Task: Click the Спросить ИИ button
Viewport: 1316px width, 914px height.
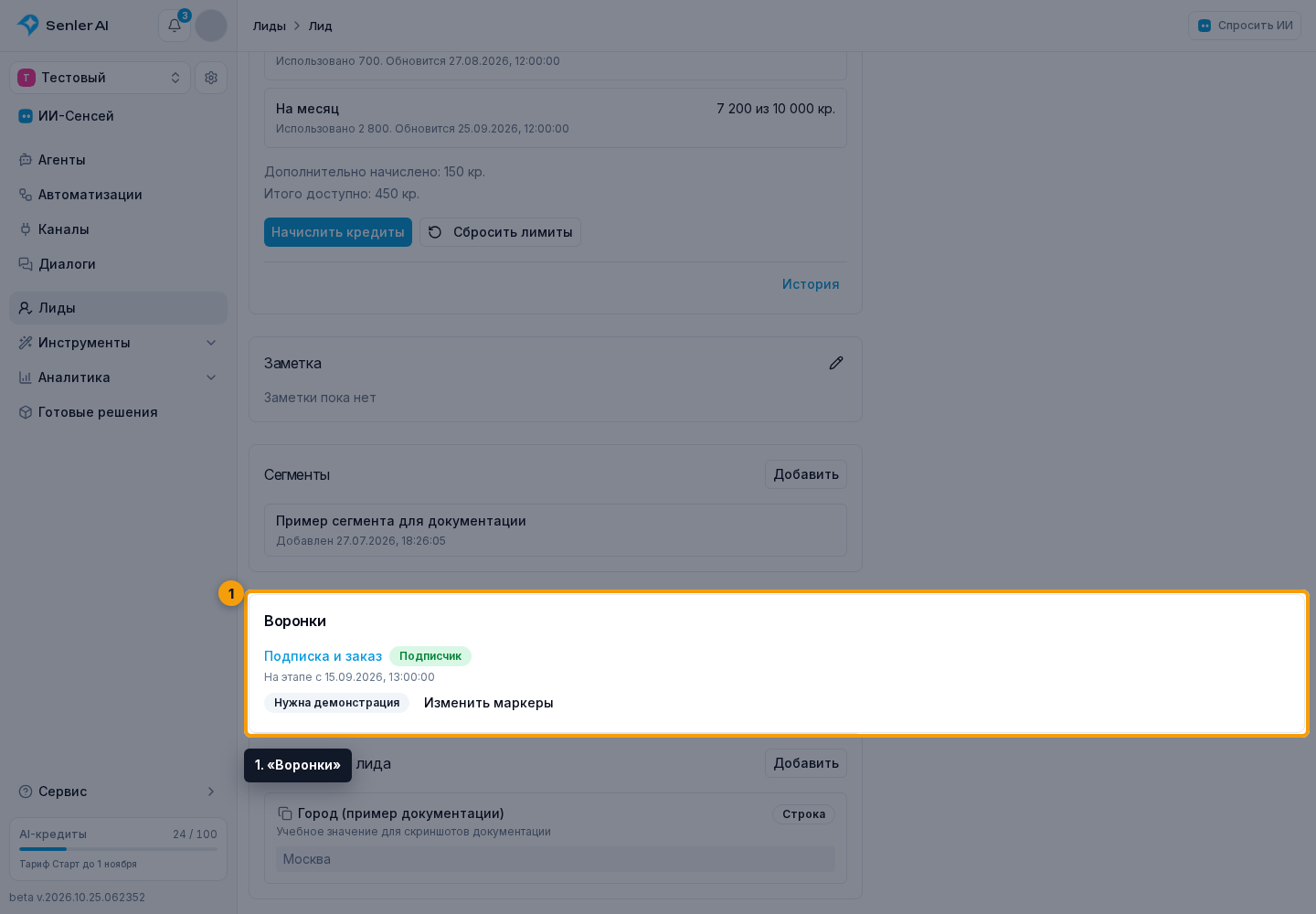Action: [x=1245, y=26]
